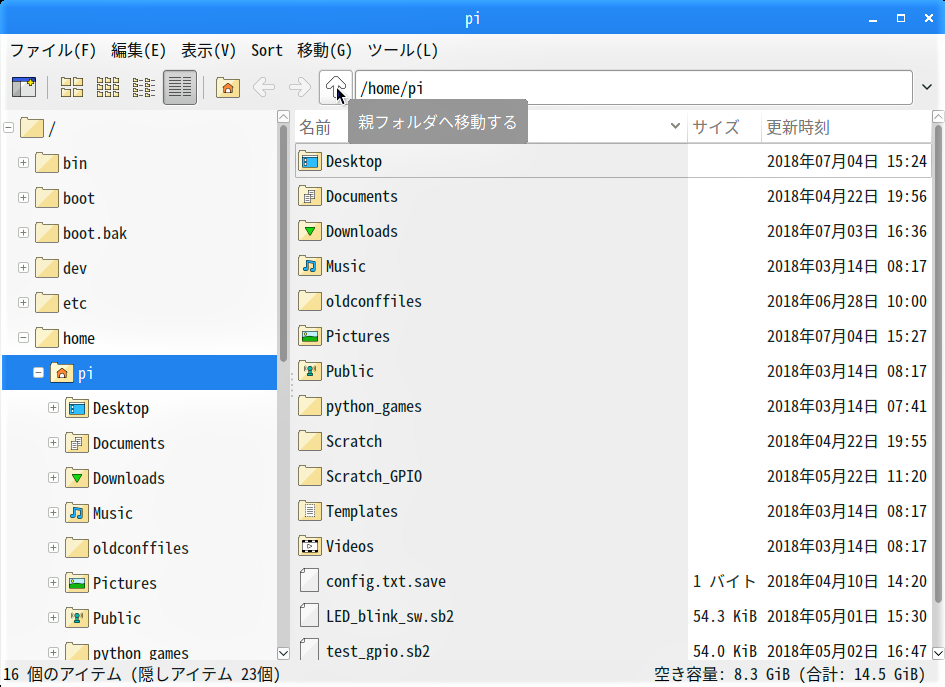Click Desktop folder icon in file list
Viewport: 945px width, 687px height.
[x=310, y=162]
